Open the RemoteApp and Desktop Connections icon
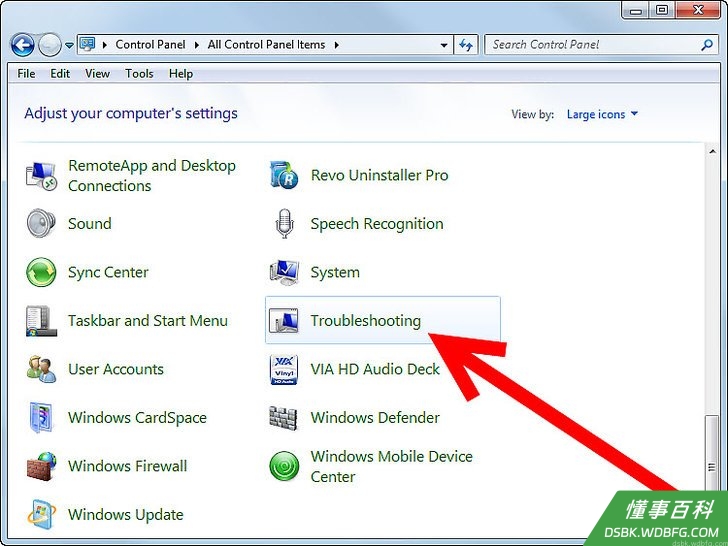The height and width of the screenshot is (546, 728). click(41, 176)
